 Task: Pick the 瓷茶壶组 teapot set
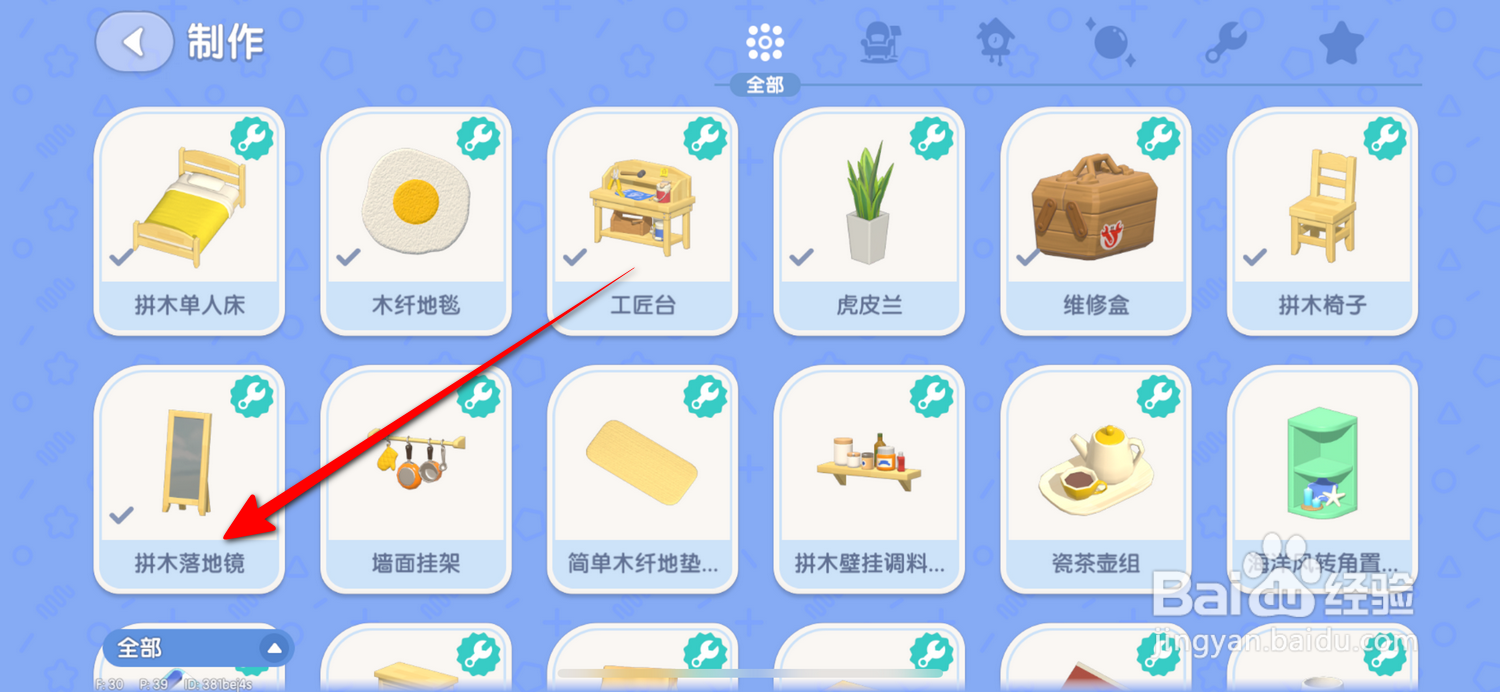pos(1096,479)
